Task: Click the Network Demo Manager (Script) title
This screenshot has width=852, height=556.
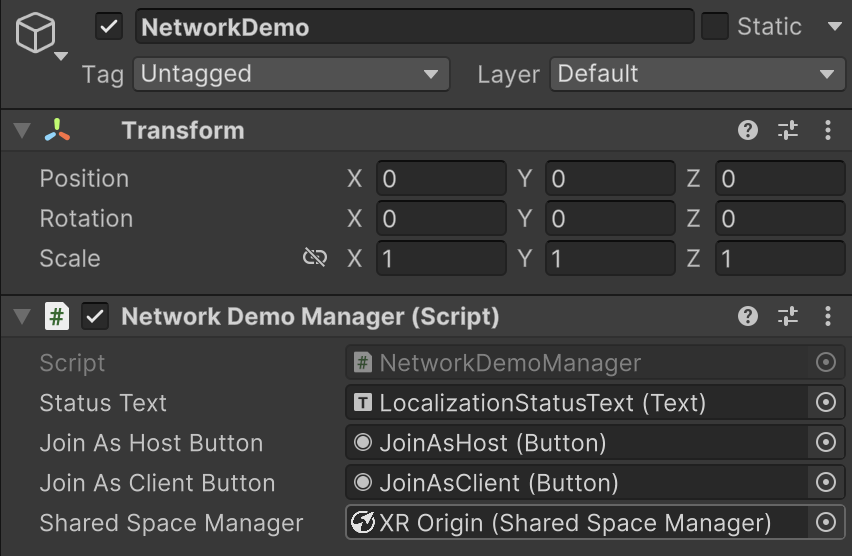Action: [x=310, y=317]
